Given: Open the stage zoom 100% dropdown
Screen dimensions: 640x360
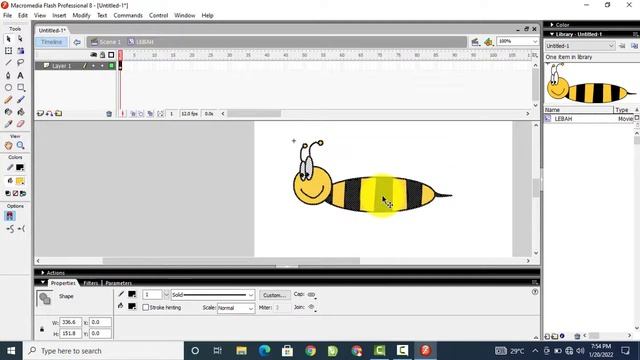Looking at the screenshot, I should click(x=535, y=42).
